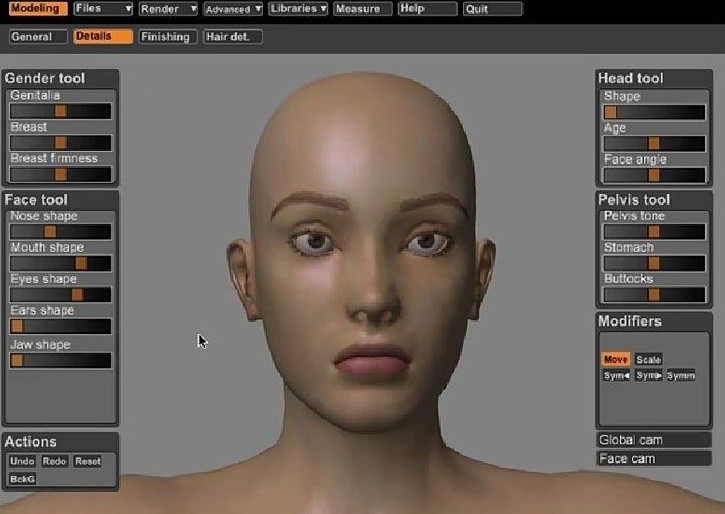
Task: Open the Advanced dropdown menu
Action: point(232,9)
